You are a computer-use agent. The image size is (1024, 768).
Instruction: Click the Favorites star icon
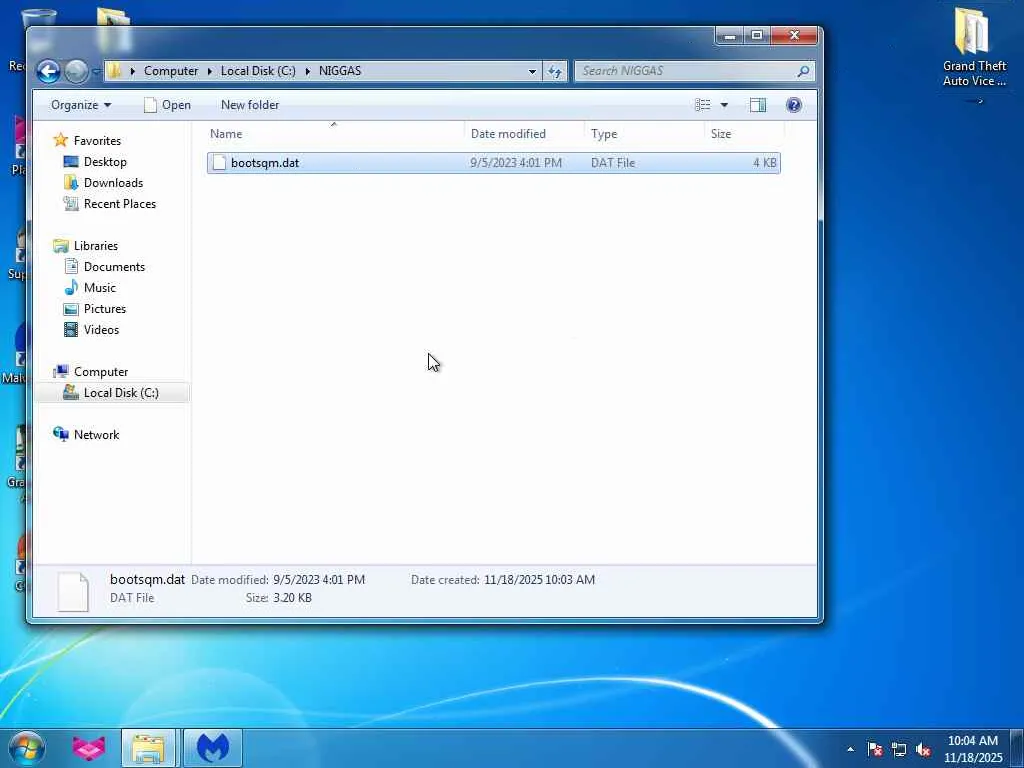(x=61, y=140)
